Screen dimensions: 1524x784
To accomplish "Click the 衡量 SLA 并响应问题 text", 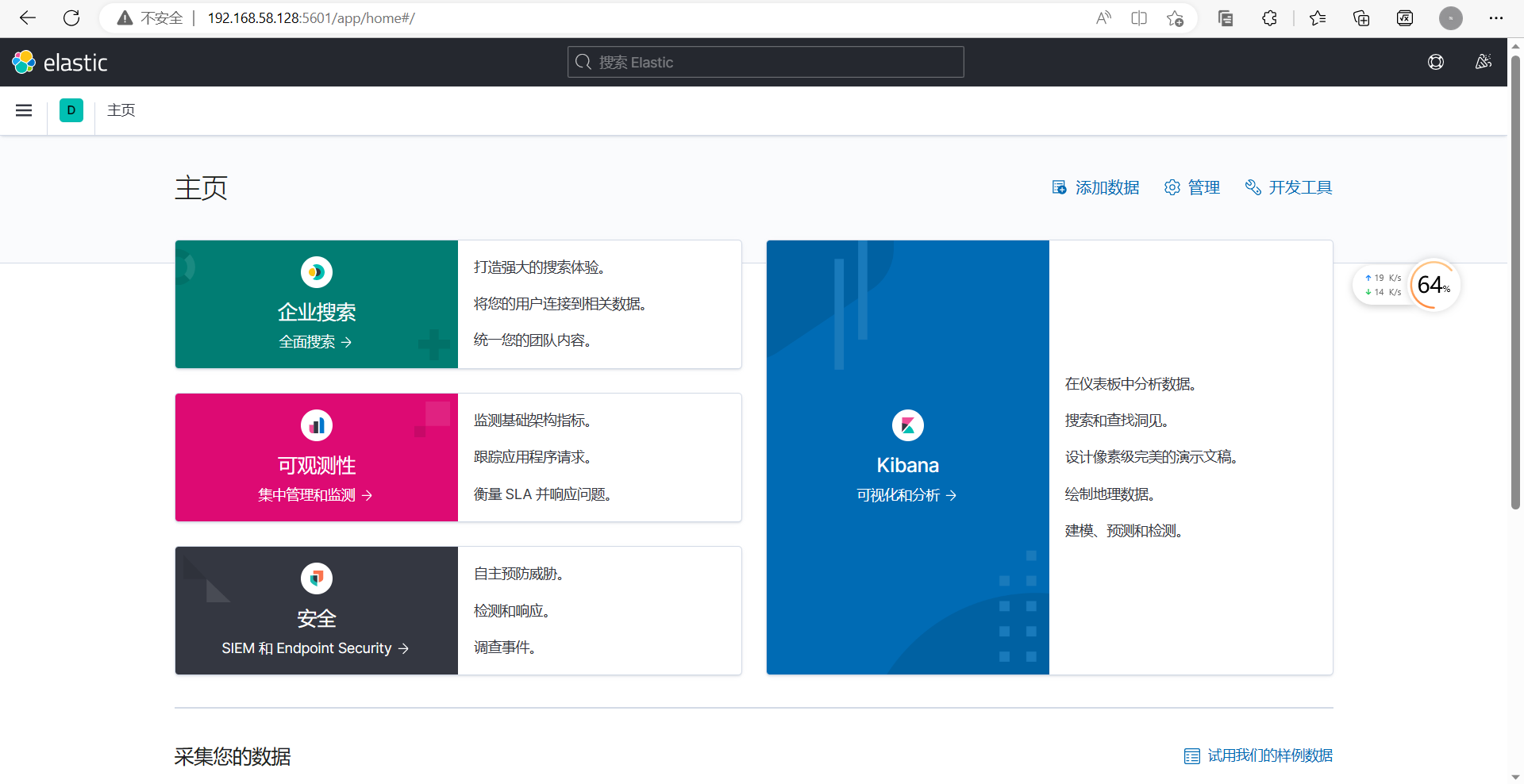I will coord(544,494).
